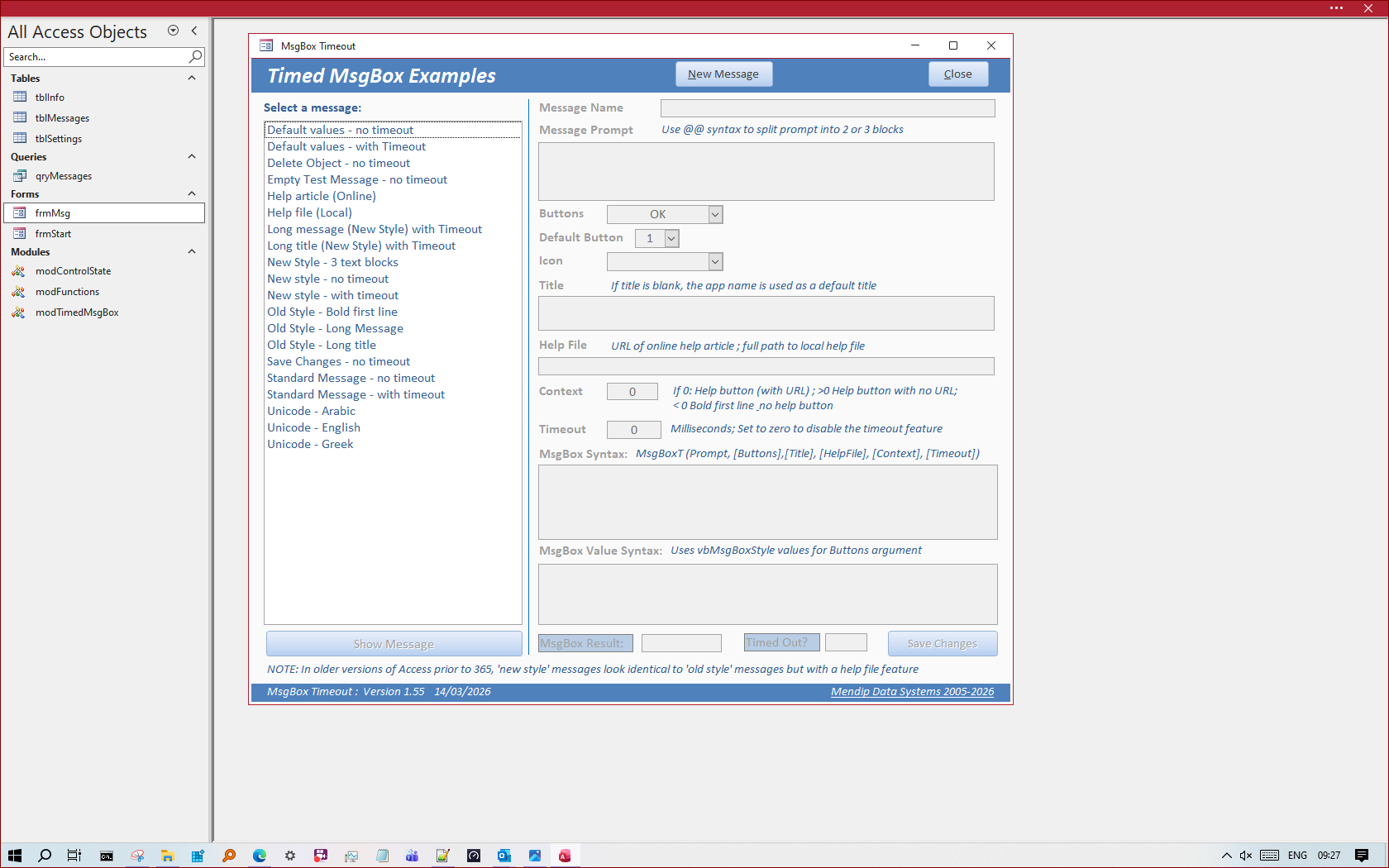
Task: Click the search magnifier in navigation pane
Action: 195,56
